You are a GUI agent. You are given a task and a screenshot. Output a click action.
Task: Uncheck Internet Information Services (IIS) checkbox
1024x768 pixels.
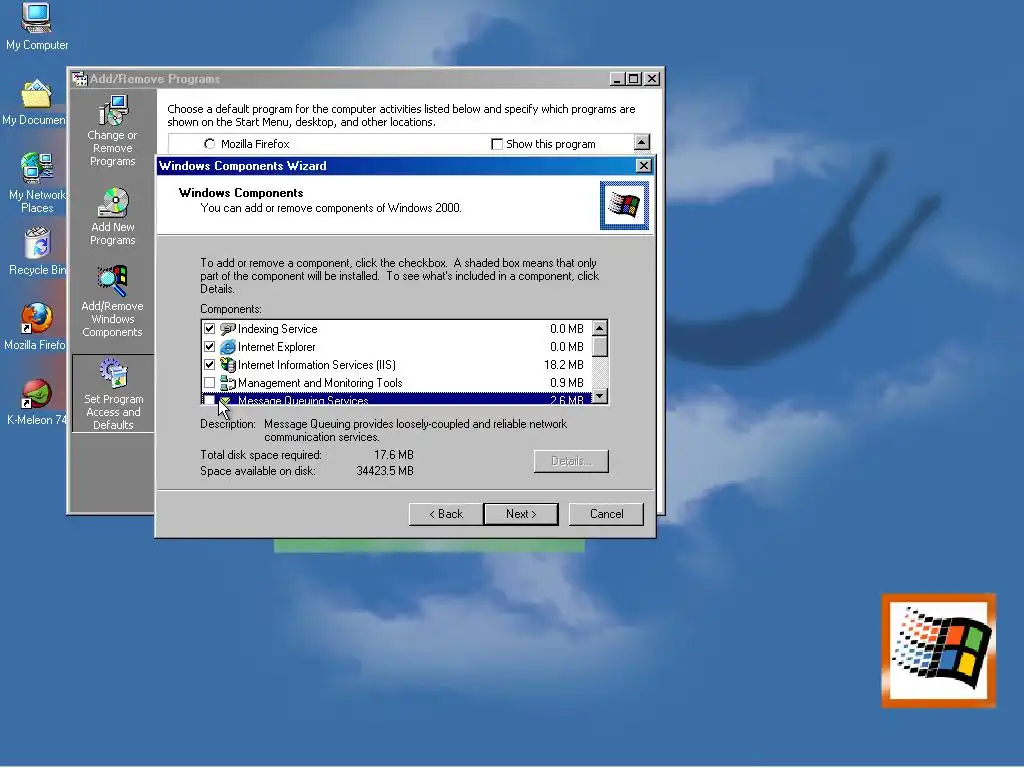coord(209,364)
